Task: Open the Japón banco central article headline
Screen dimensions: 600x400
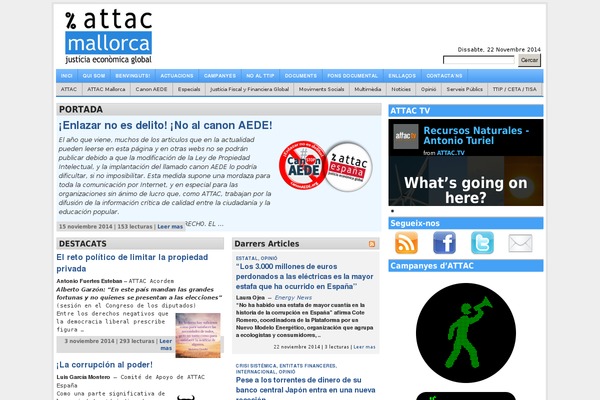Action: tap(305, 388)
